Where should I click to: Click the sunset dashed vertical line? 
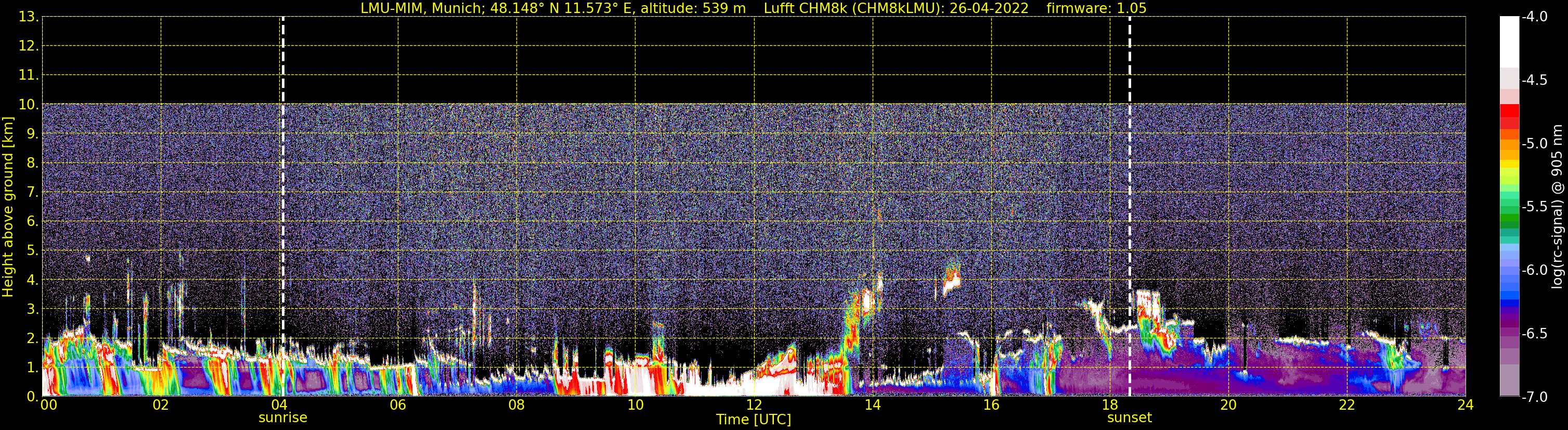coord(1130,207)
